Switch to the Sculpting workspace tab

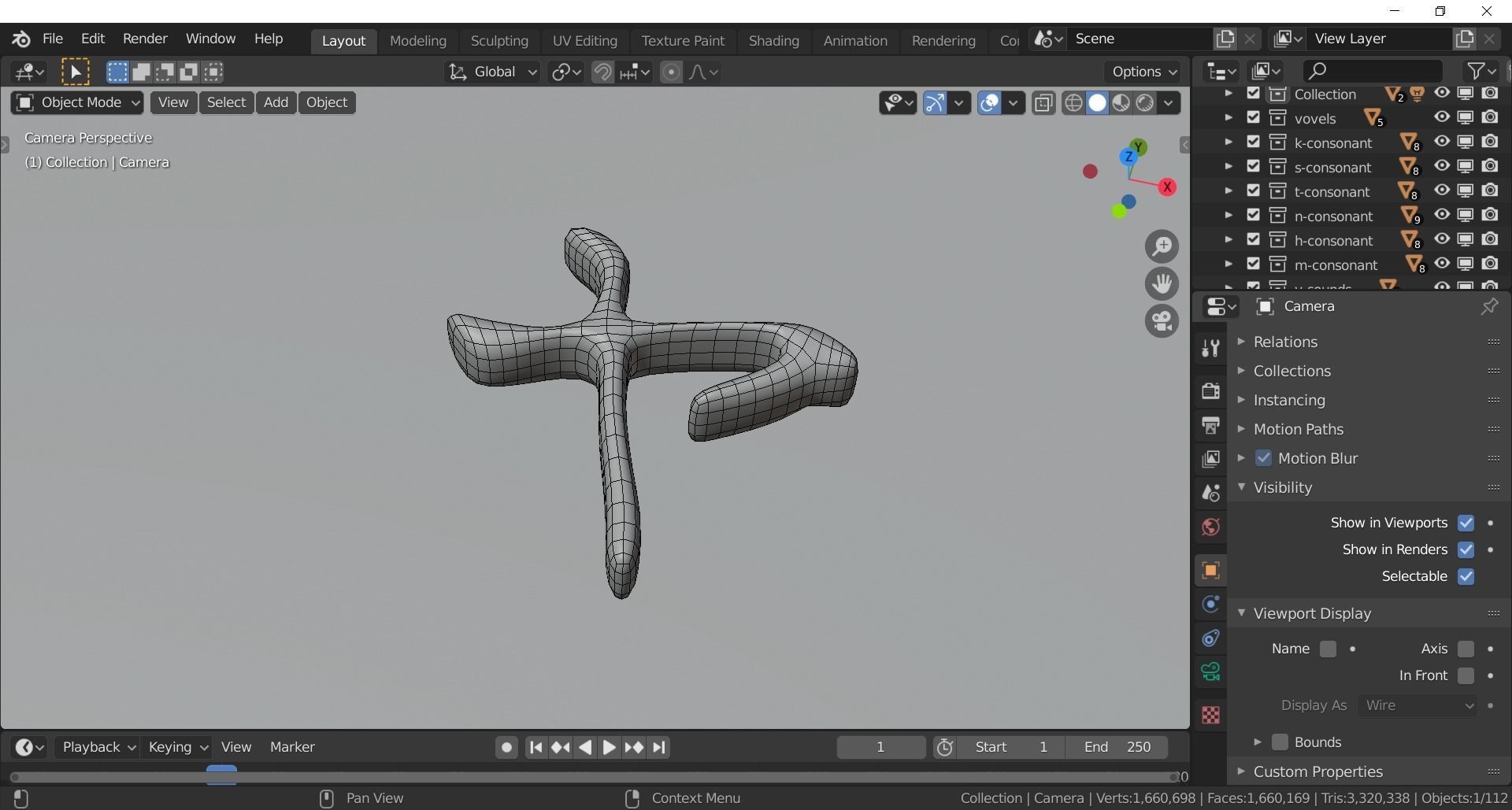(x=499, y=41)
